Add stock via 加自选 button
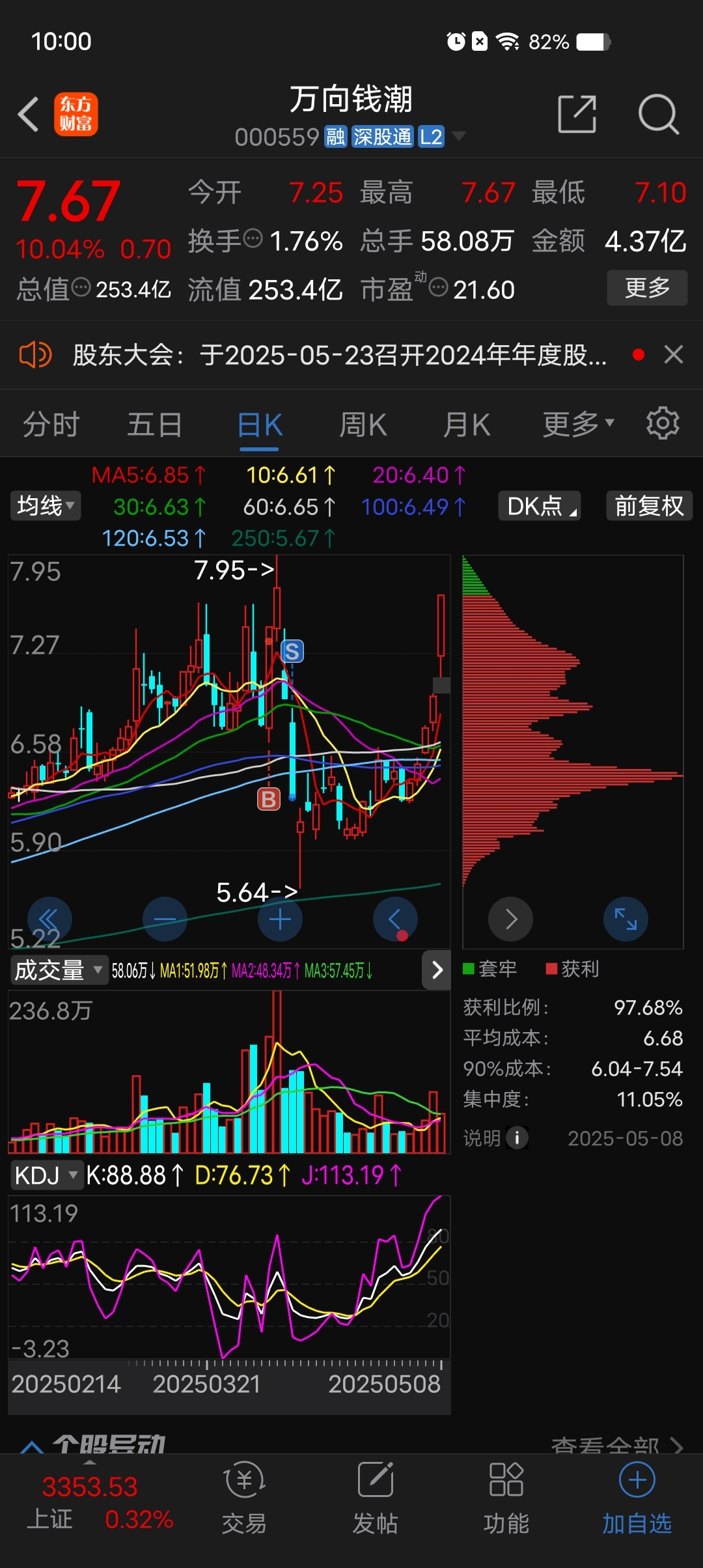The height and width of the screenshot is (1568, 703). [637, 1498]
